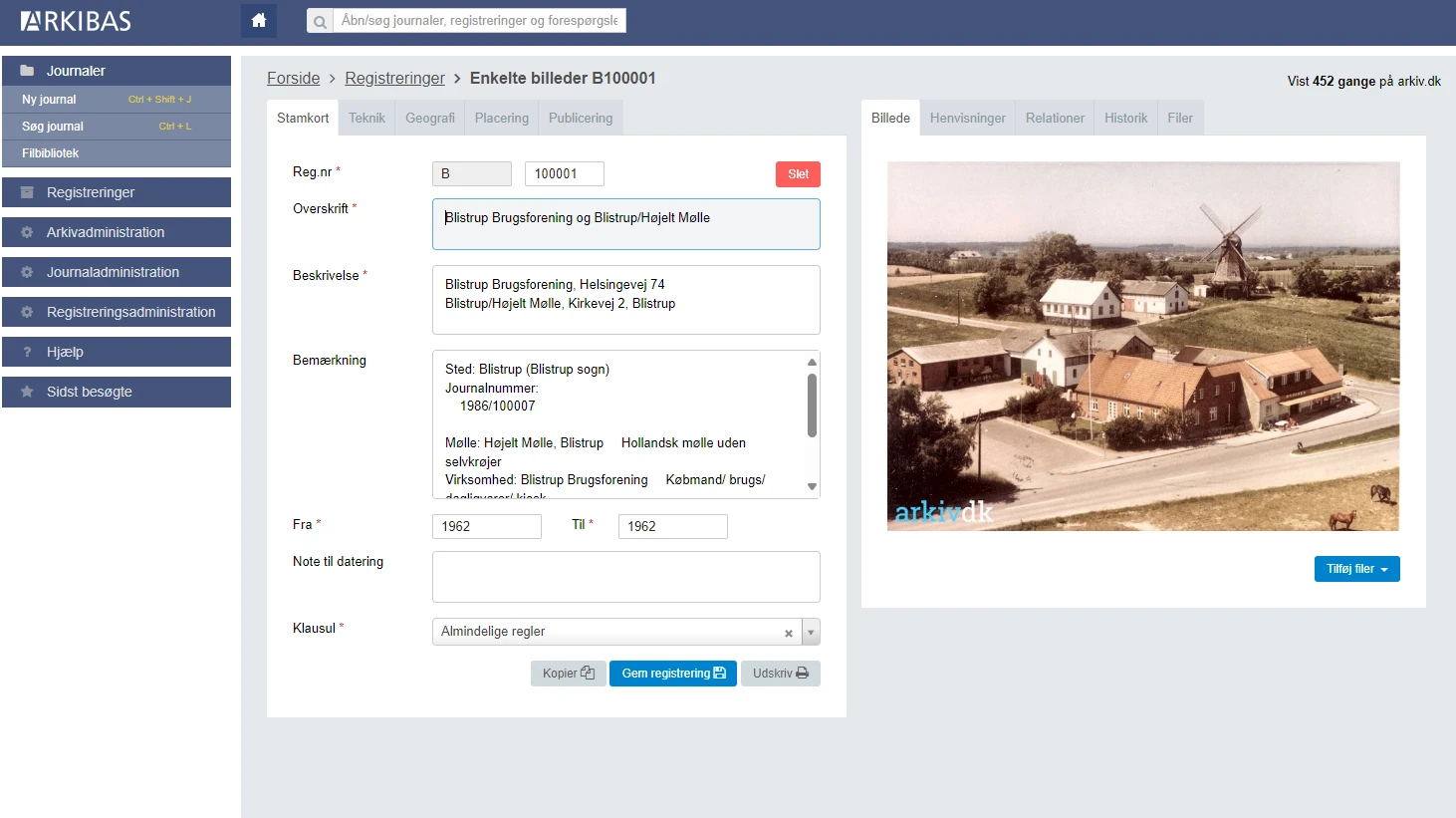Open the Klausul dropdown arrow
1456x818 pixels.
point(811,632)
